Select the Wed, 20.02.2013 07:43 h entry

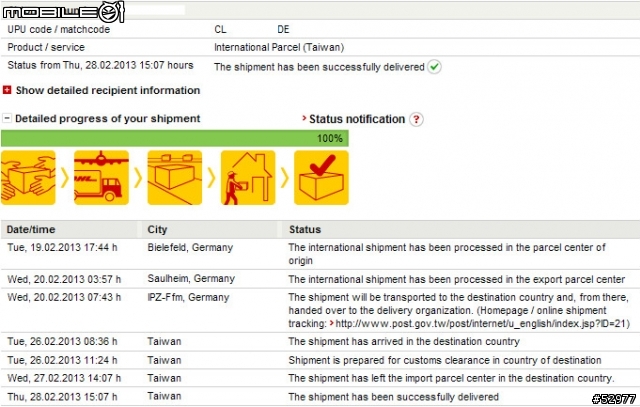pyautogui.click(x=64, y=297)
